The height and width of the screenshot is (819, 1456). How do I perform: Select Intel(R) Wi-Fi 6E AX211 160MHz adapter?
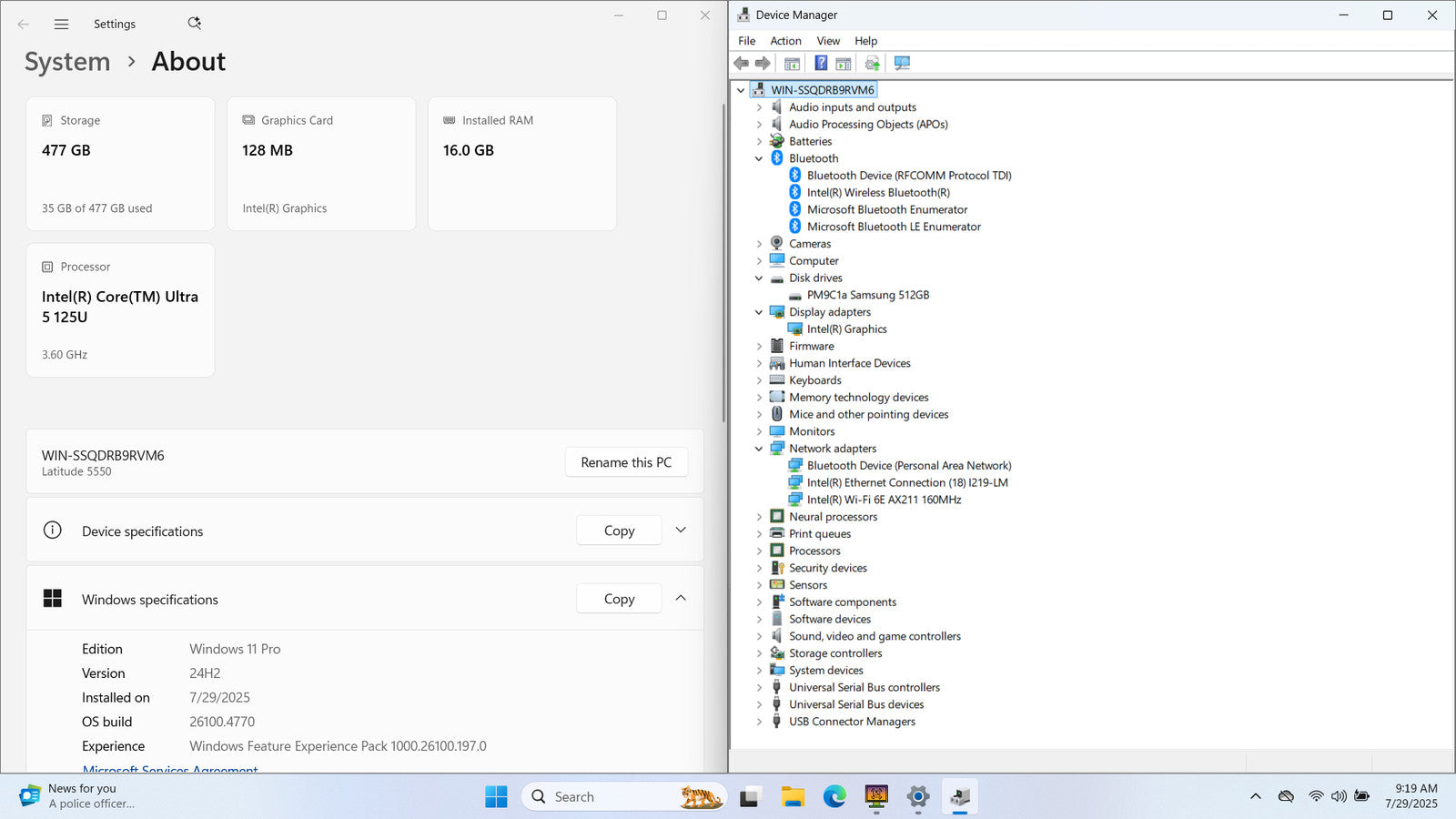[884, 500]
